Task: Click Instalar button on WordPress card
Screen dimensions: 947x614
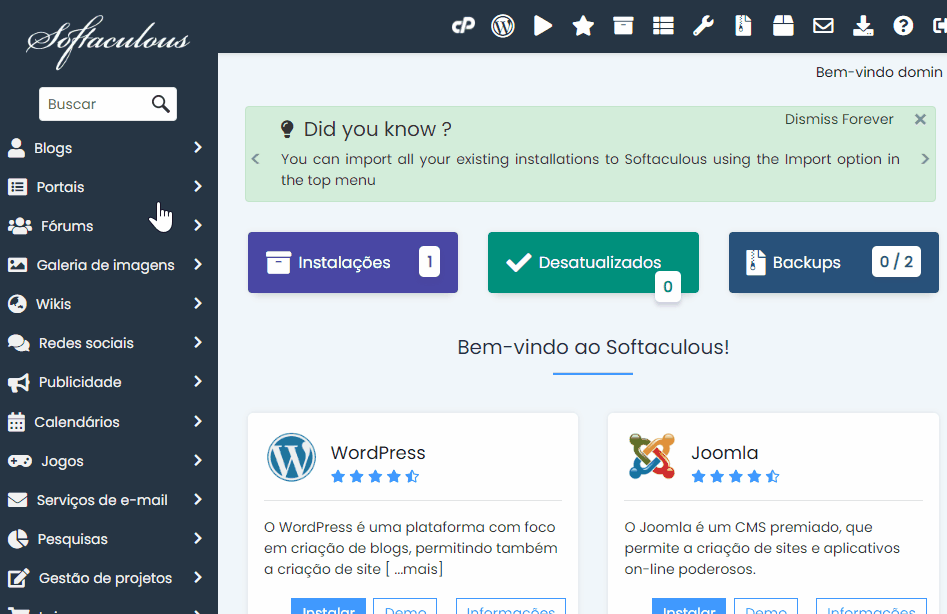Action: point(329,607)
